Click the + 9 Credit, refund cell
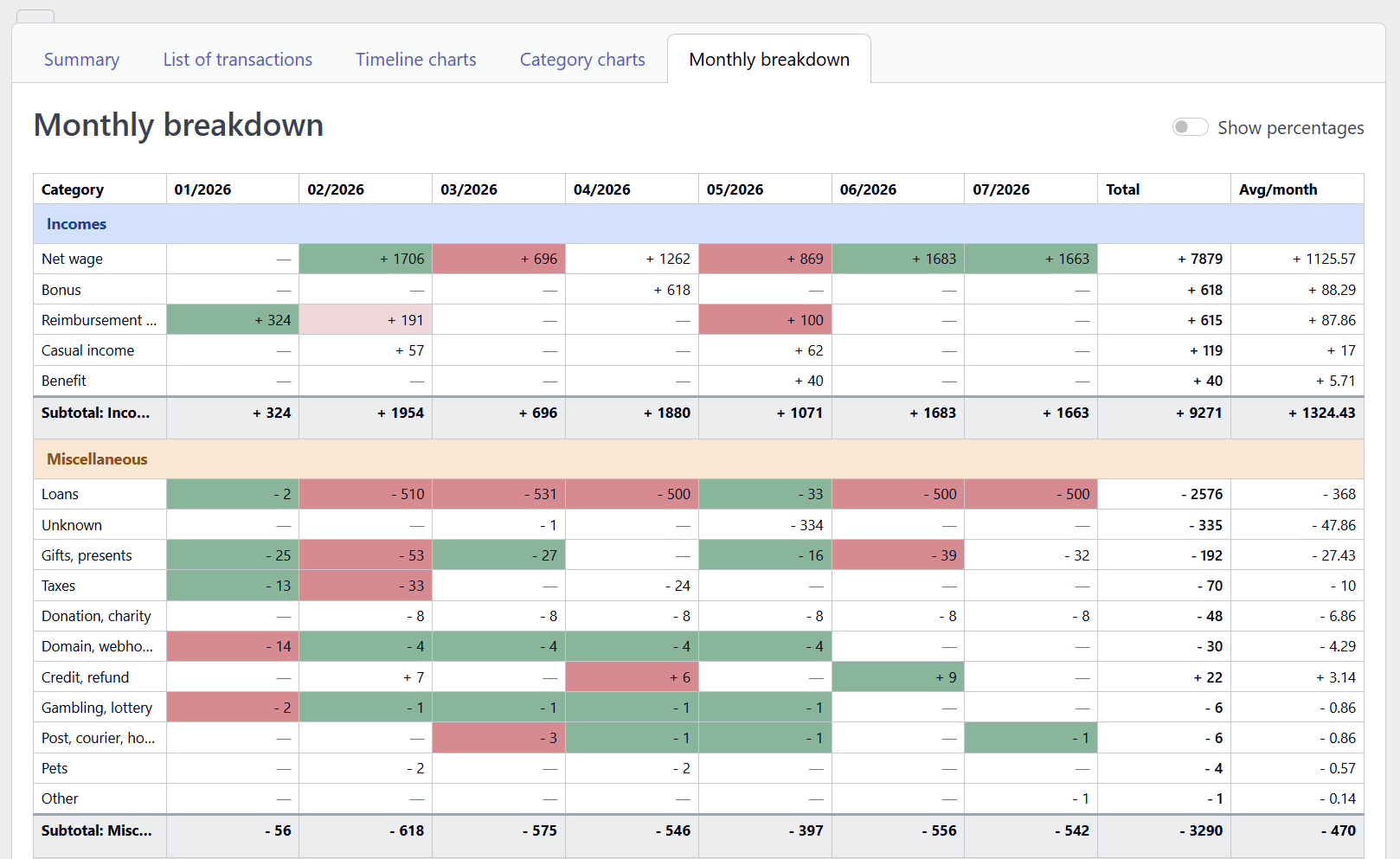Viewport: 1400px width, 859px height. click(x=898, y=677)
